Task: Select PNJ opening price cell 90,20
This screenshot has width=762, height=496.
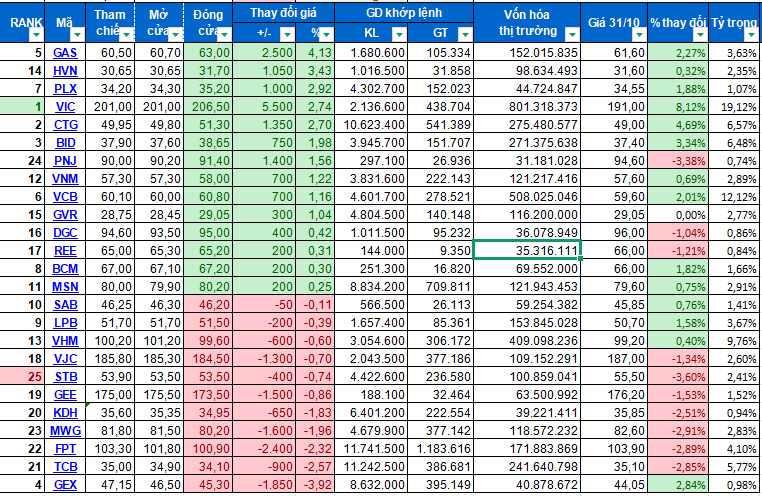Action: point(159,160)
